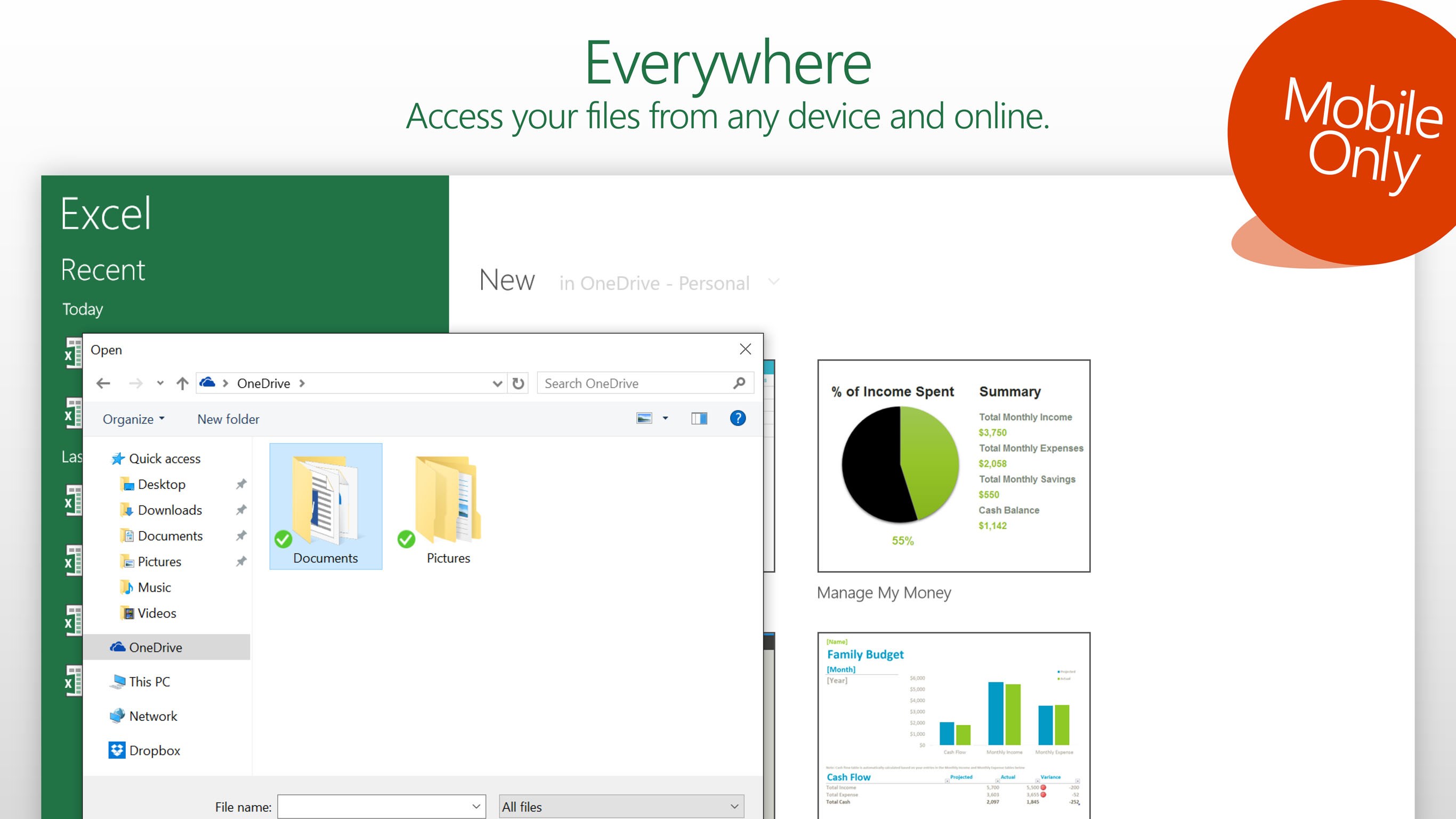Click the search magnifier in Search OneDrive

[x=739, y=383]
